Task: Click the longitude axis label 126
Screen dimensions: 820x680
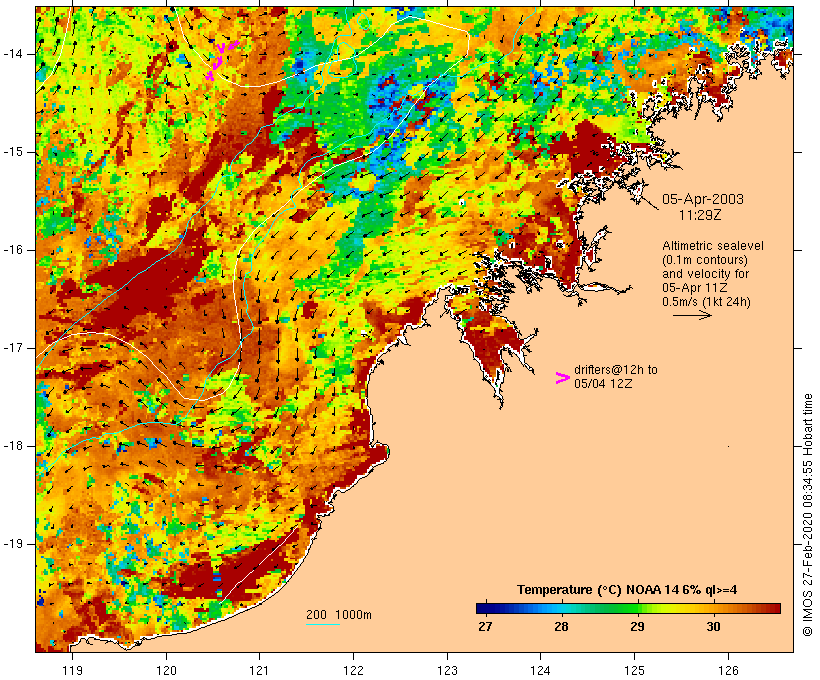Action: [728, 670]
